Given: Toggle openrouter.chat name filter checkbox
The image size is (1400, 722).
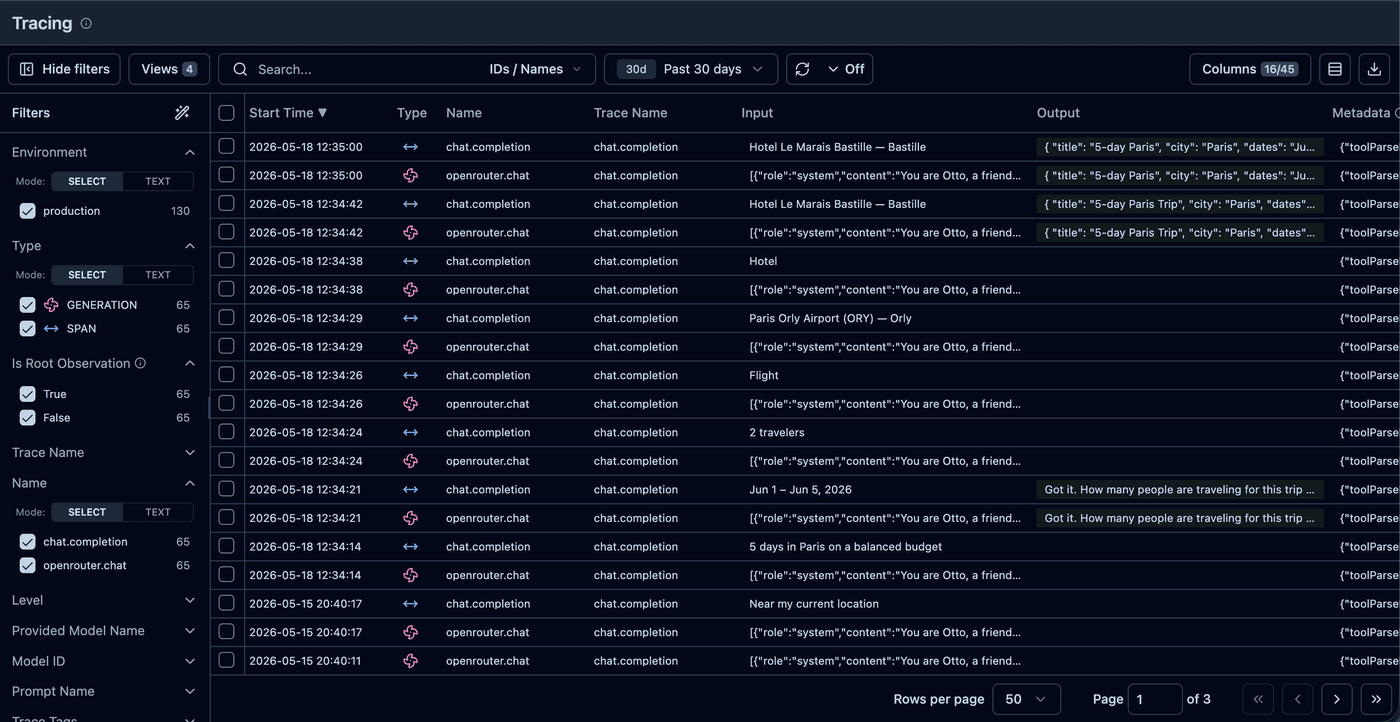Looking at the screenshot, I should tap(27, 565).
